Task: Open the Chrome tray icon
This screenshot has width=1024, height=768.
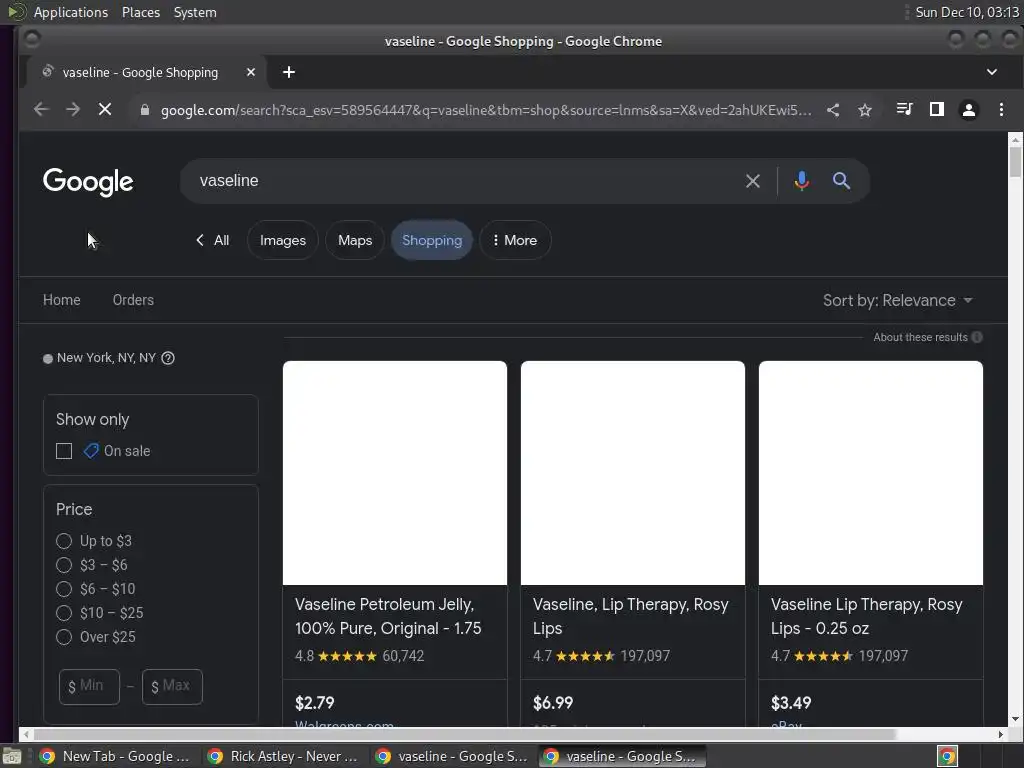Action: click(947, 756)
